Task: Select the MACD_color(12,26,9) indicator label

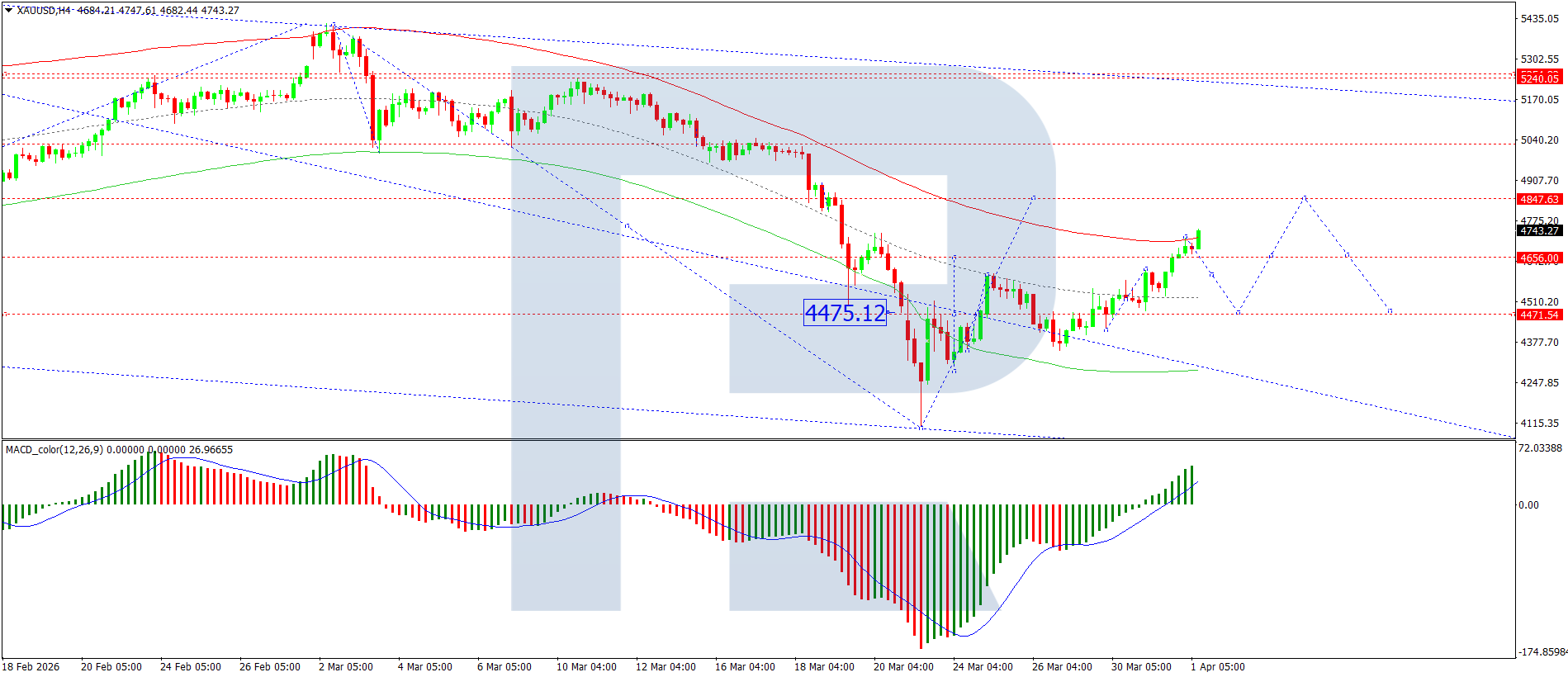Action: pos(54,450)
